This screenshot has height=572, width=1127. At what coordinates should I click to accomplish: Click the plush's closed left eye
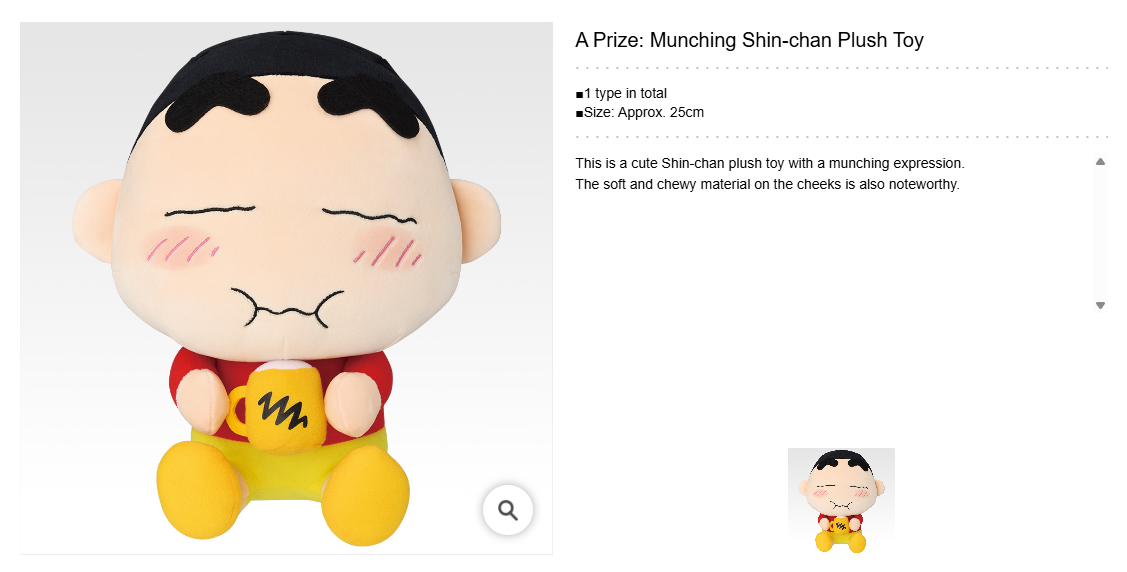pyautogui.click(x=202, y=213)
